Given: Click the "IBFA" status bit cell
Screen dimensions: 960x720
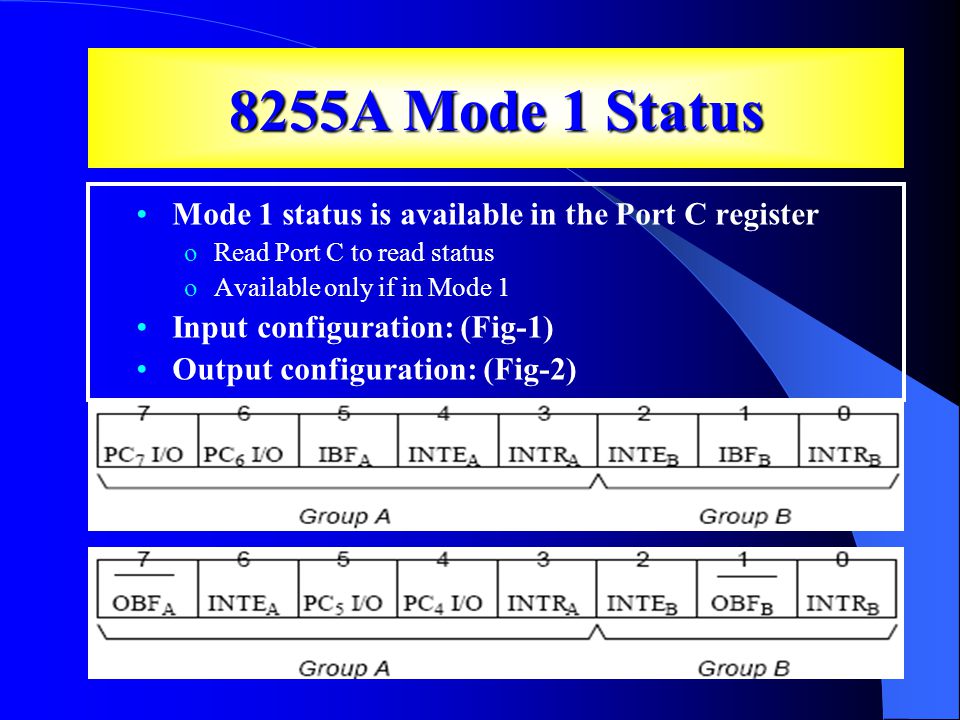Looking at the screenshot, I should (x=348, y=441).
